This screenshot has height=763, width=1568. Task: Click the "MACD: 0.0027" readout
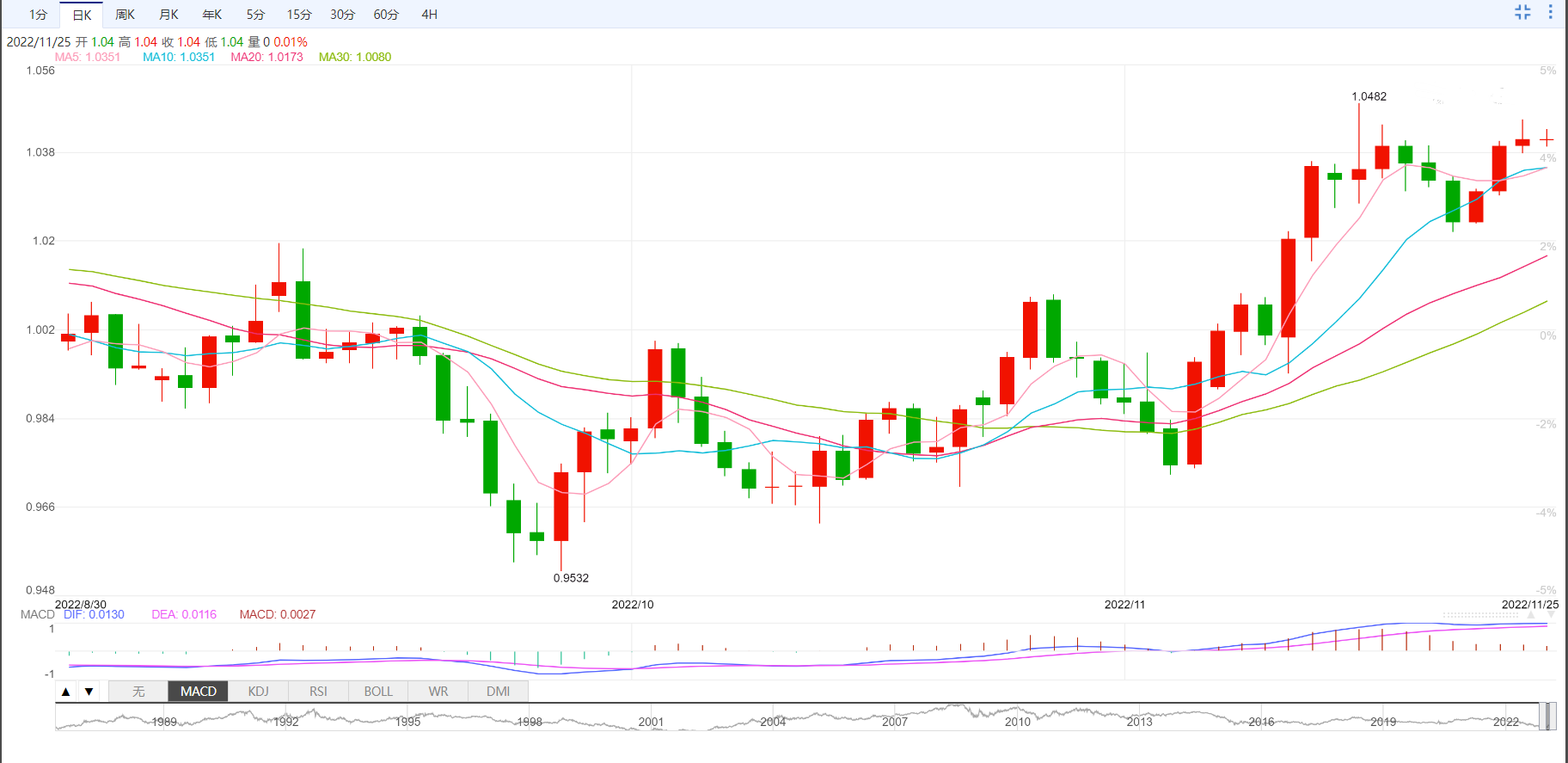[x=278, y=614]
